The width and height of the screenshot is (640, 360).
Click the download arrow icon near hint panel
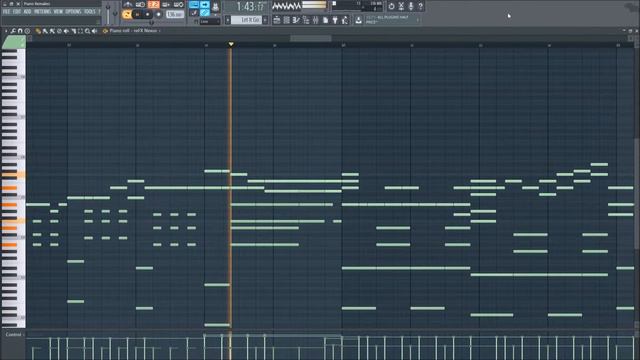coord(358,20)
